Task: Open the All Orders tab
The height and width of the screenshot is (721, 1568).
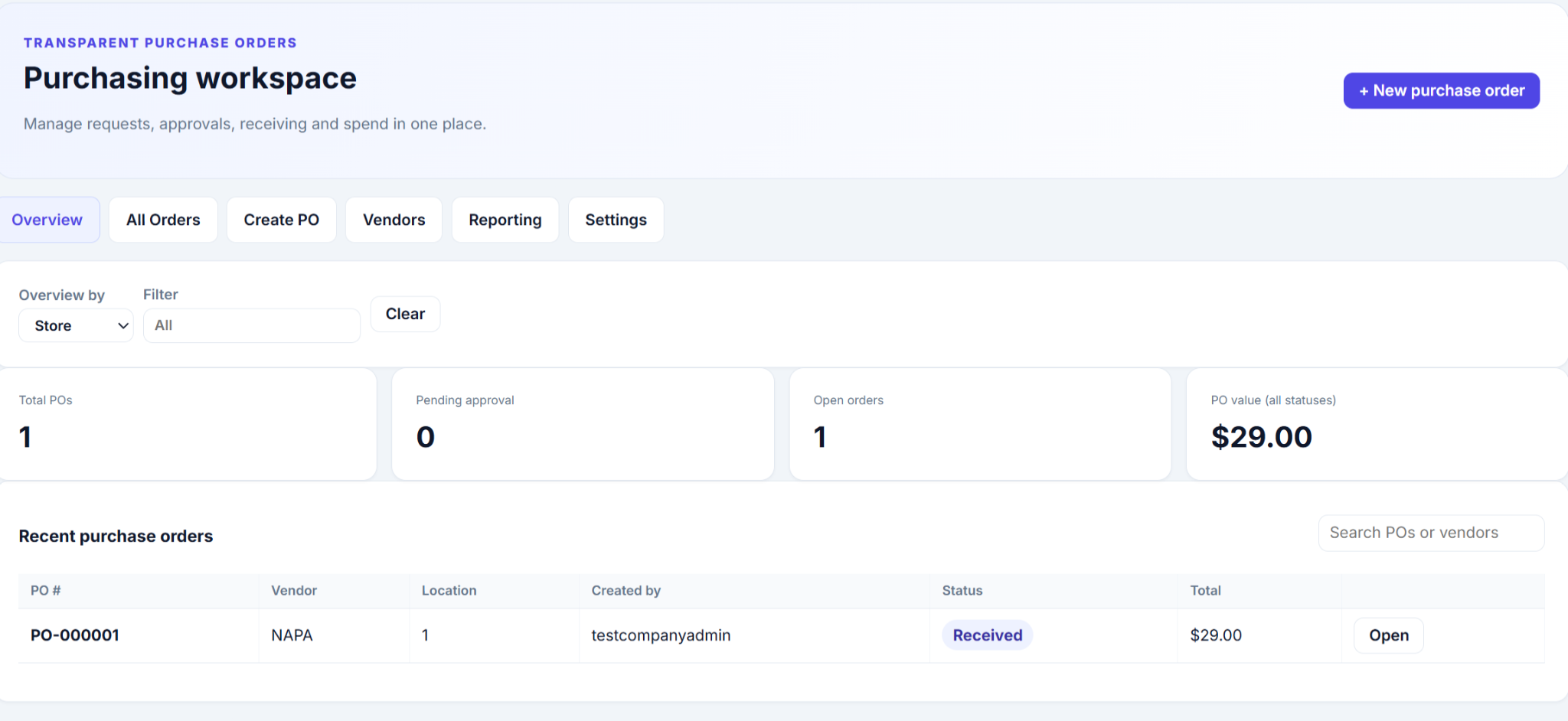Action: click(163, 220)
